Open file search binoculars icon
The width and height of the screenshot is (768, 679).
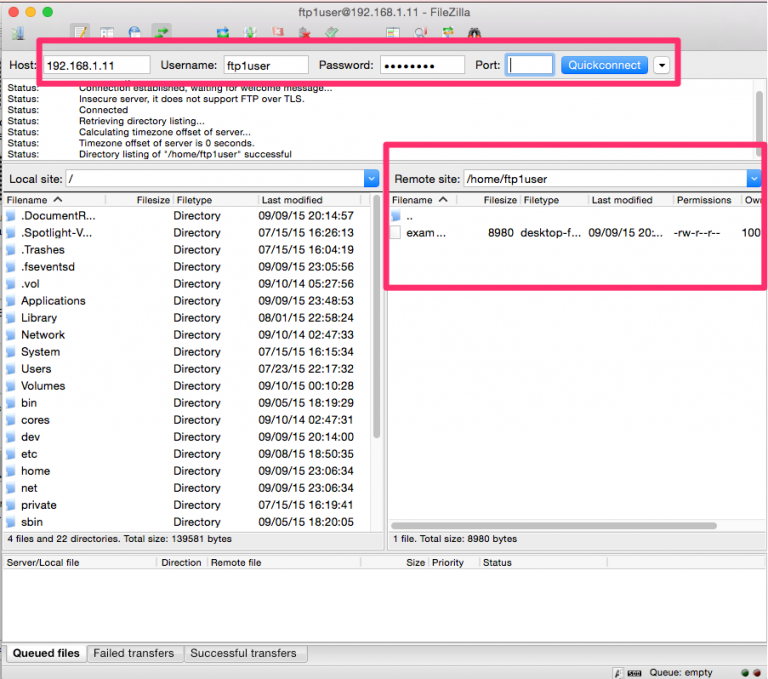click(x=474, y=32)
